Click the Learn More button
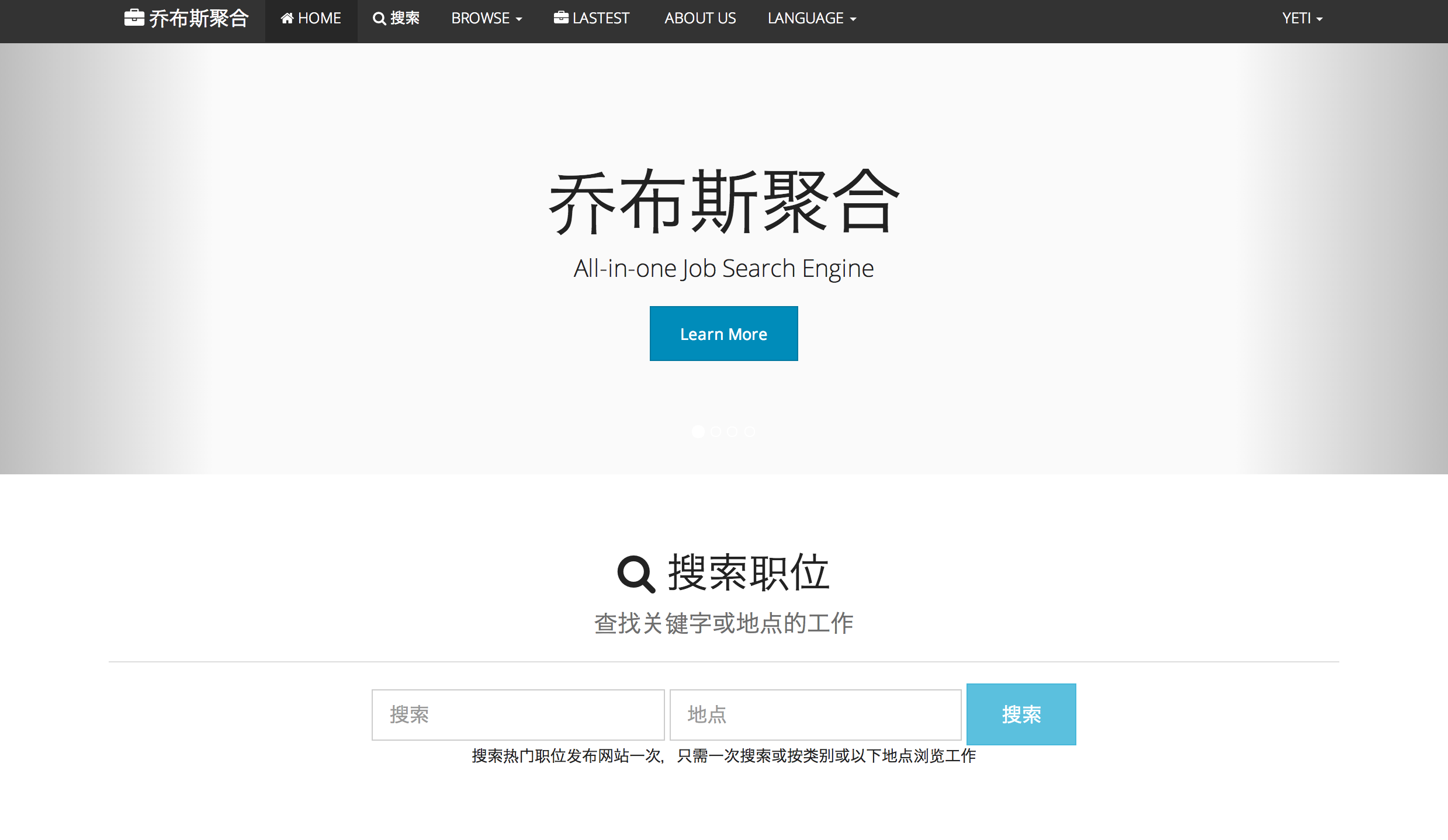The height and width of the screenshot is (840, 1448). (723, 334)
